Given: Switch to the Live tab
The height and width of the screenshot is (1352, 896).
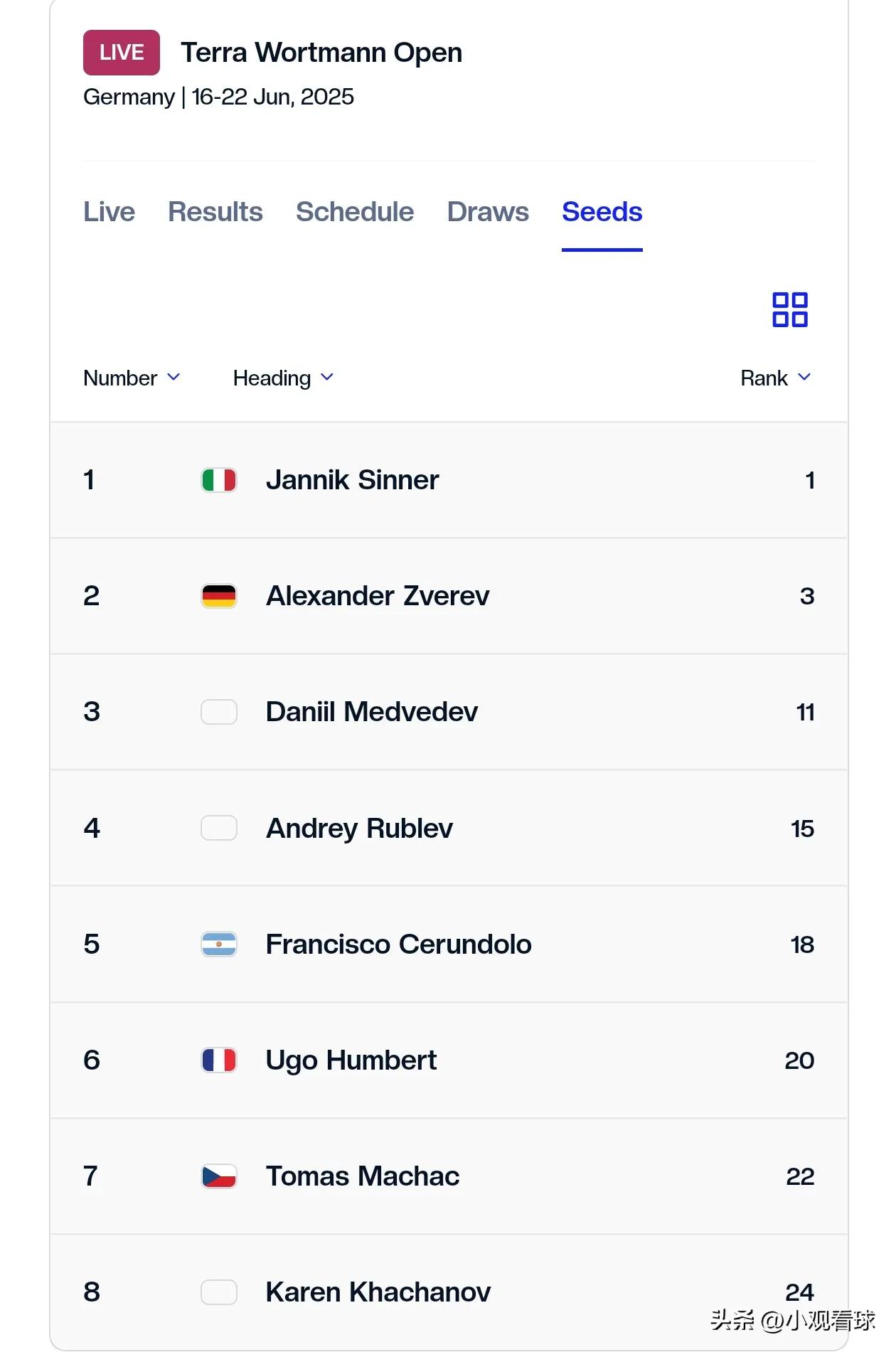Looking at the screenshot, I should (x=109, y=212).
